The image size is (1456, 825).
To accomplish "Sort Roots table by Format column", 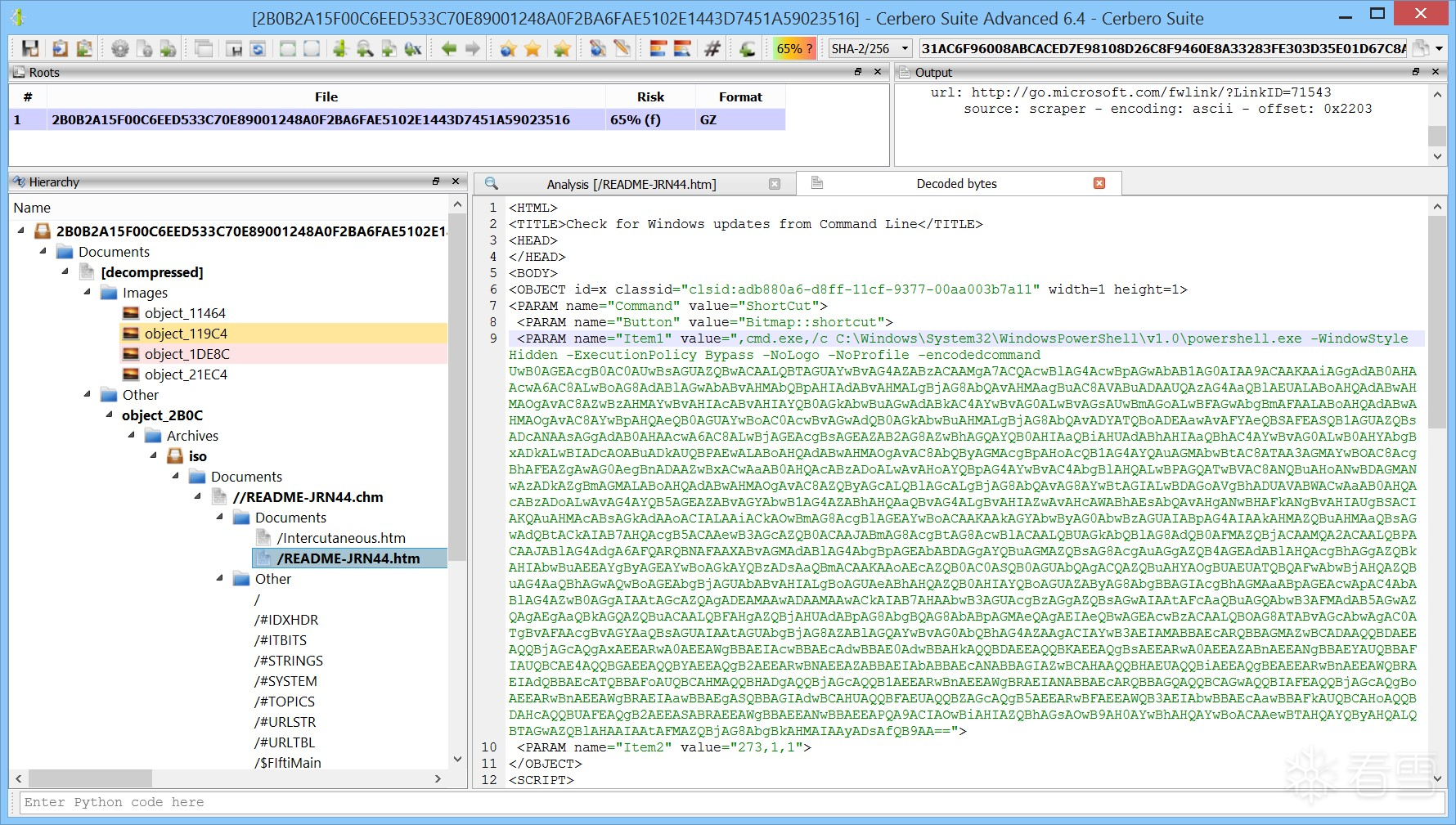I will tap(740, 96).
